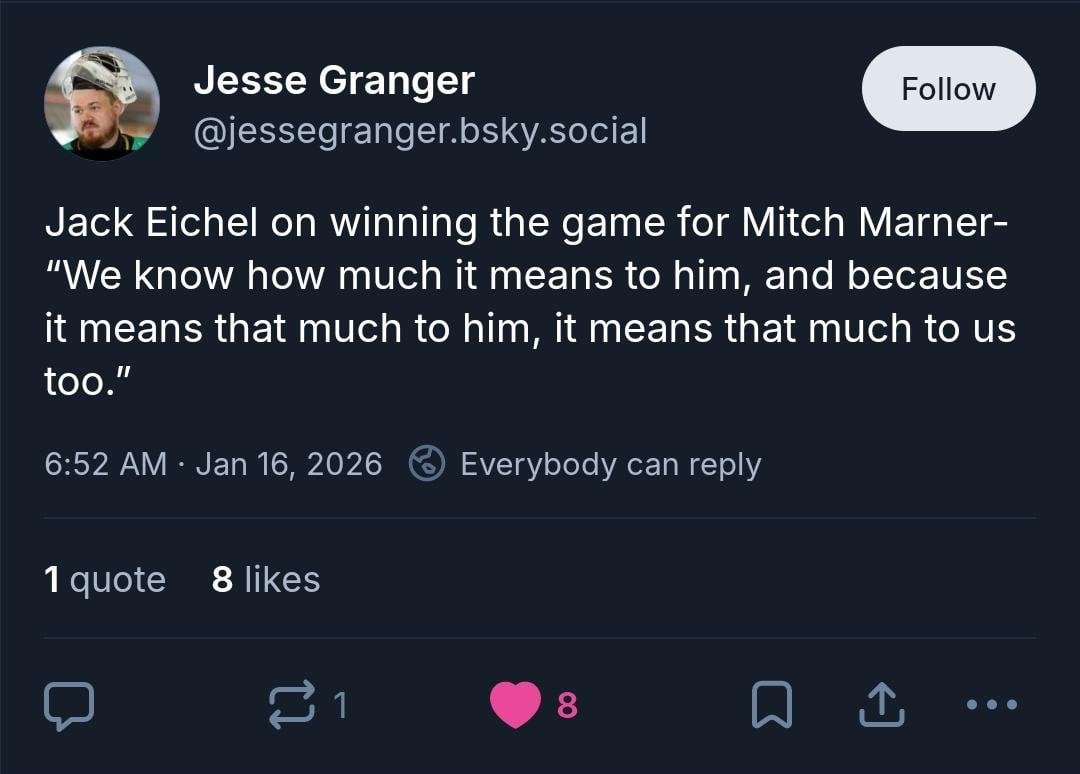
Task: Click the Jan 16, 2026 post date
Action: tap(289, 464)
